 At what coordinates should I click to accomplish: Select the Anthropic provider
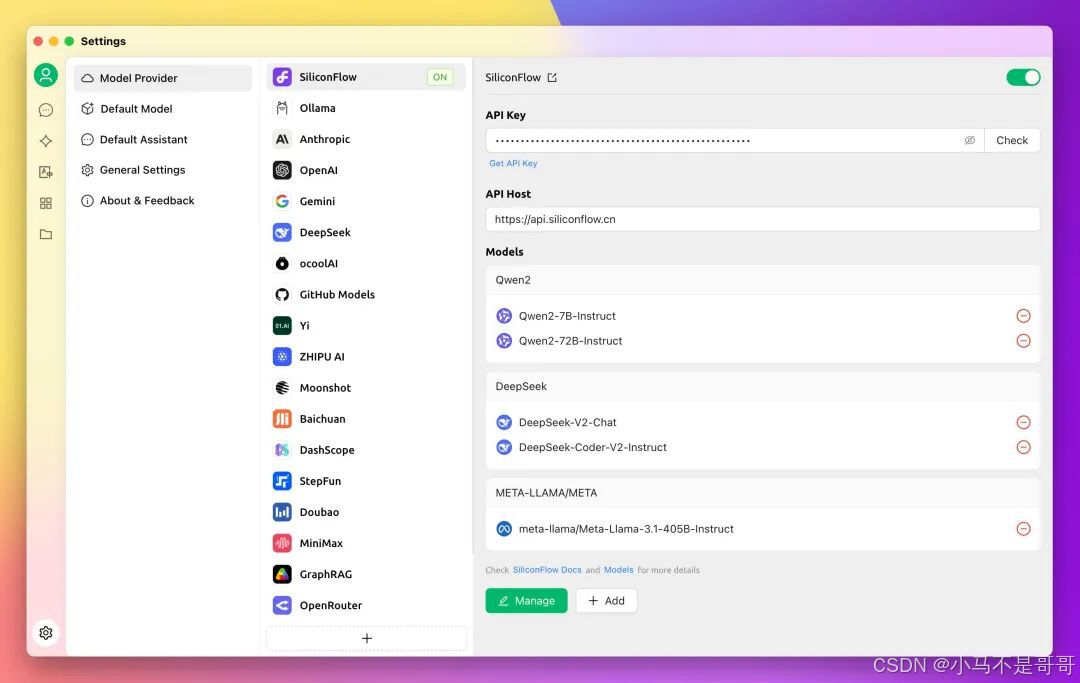click(366, 139)
